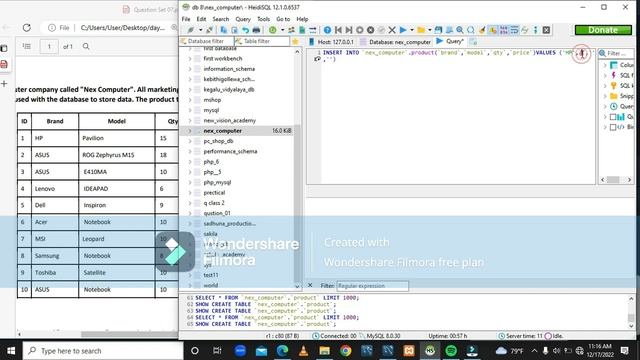Expand the mshop database node
Image resolution: width=640 pixels, height=360 pixels.
pyautogui.click(x=190, y=100)
